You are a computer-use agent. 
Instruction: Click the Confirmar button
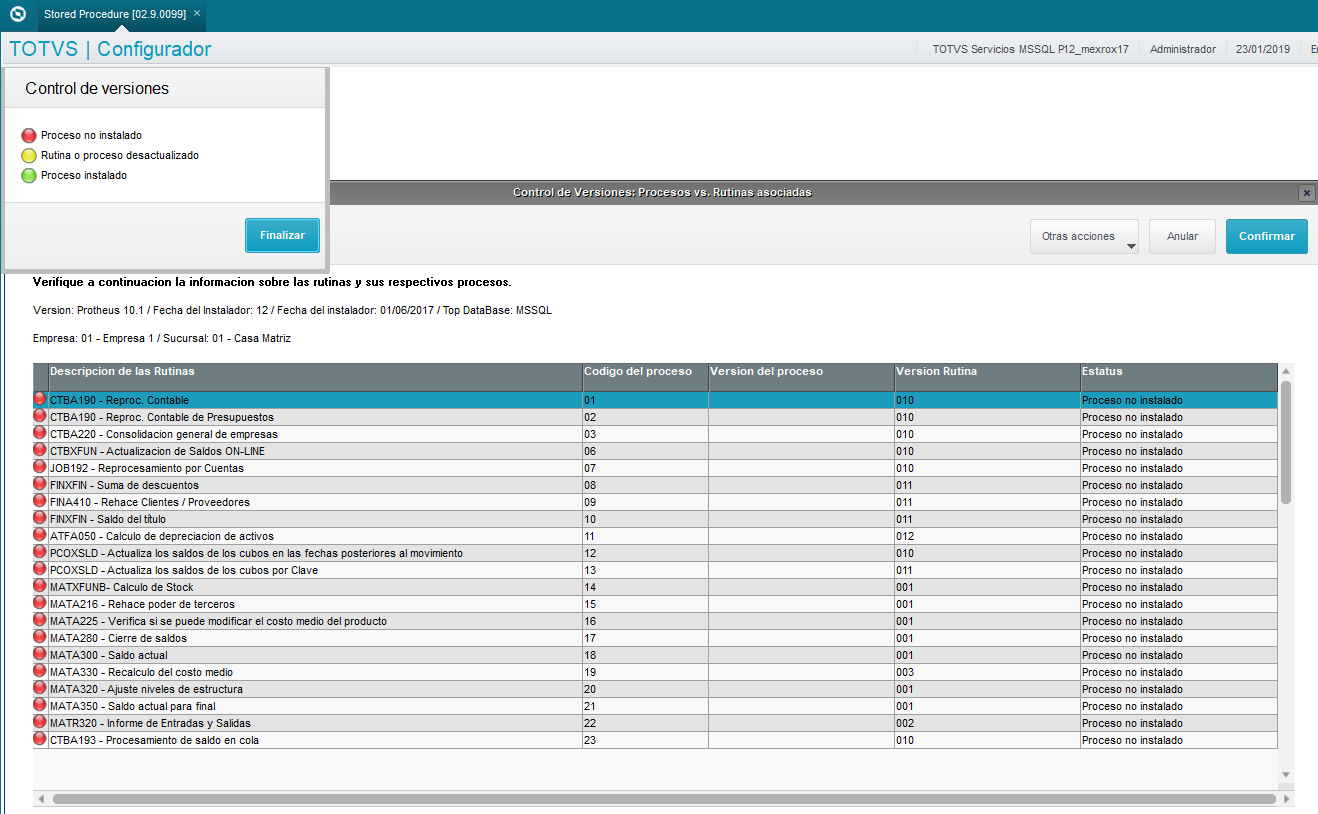point(1266,237)
